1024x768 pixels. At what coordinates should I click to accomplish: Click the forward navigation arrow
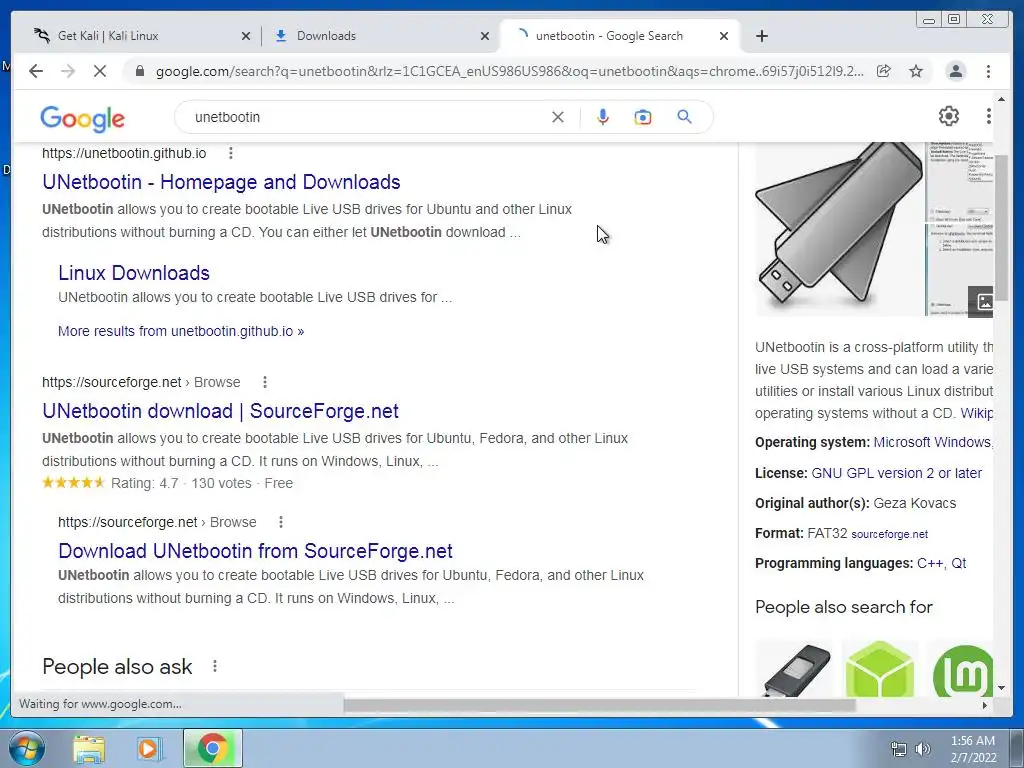[x=68, y=71]
